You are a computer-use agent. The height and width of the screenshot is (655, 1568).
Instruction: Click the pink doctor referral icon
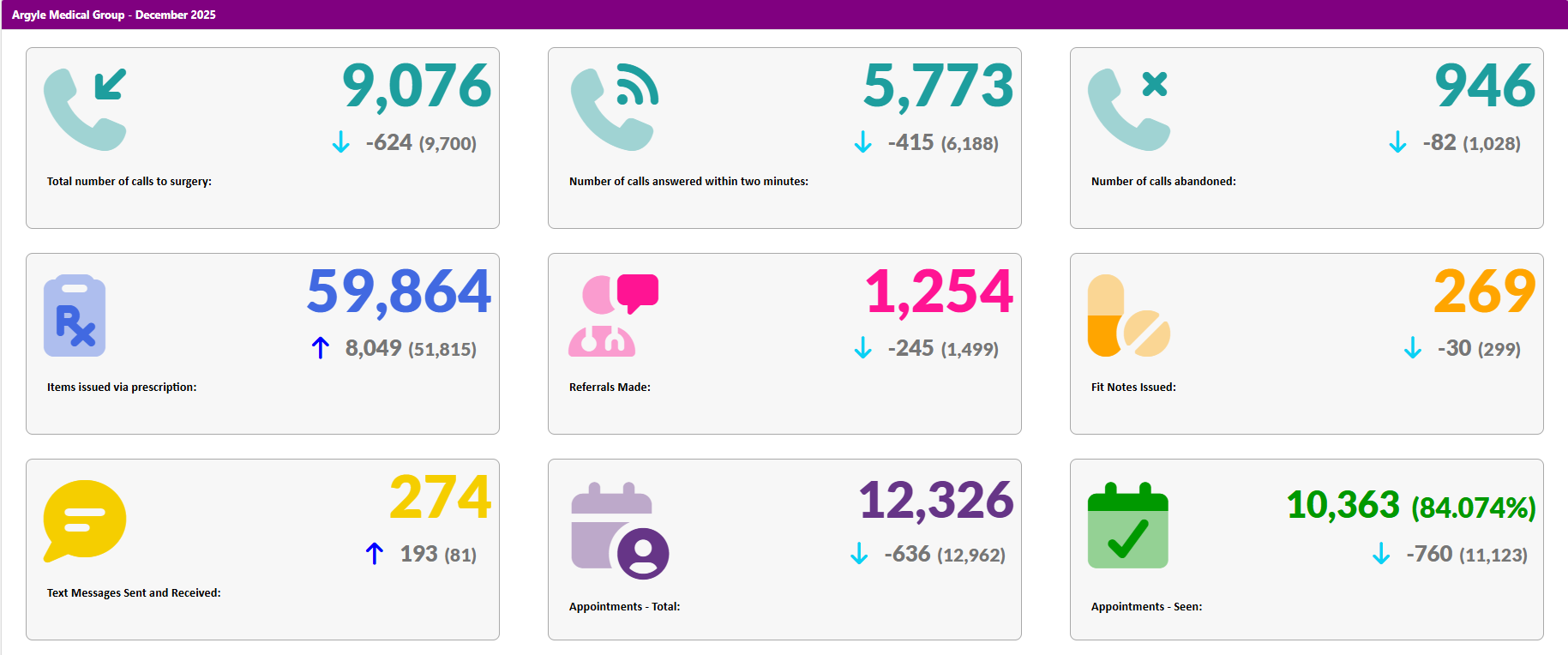(x=612, y=315)
